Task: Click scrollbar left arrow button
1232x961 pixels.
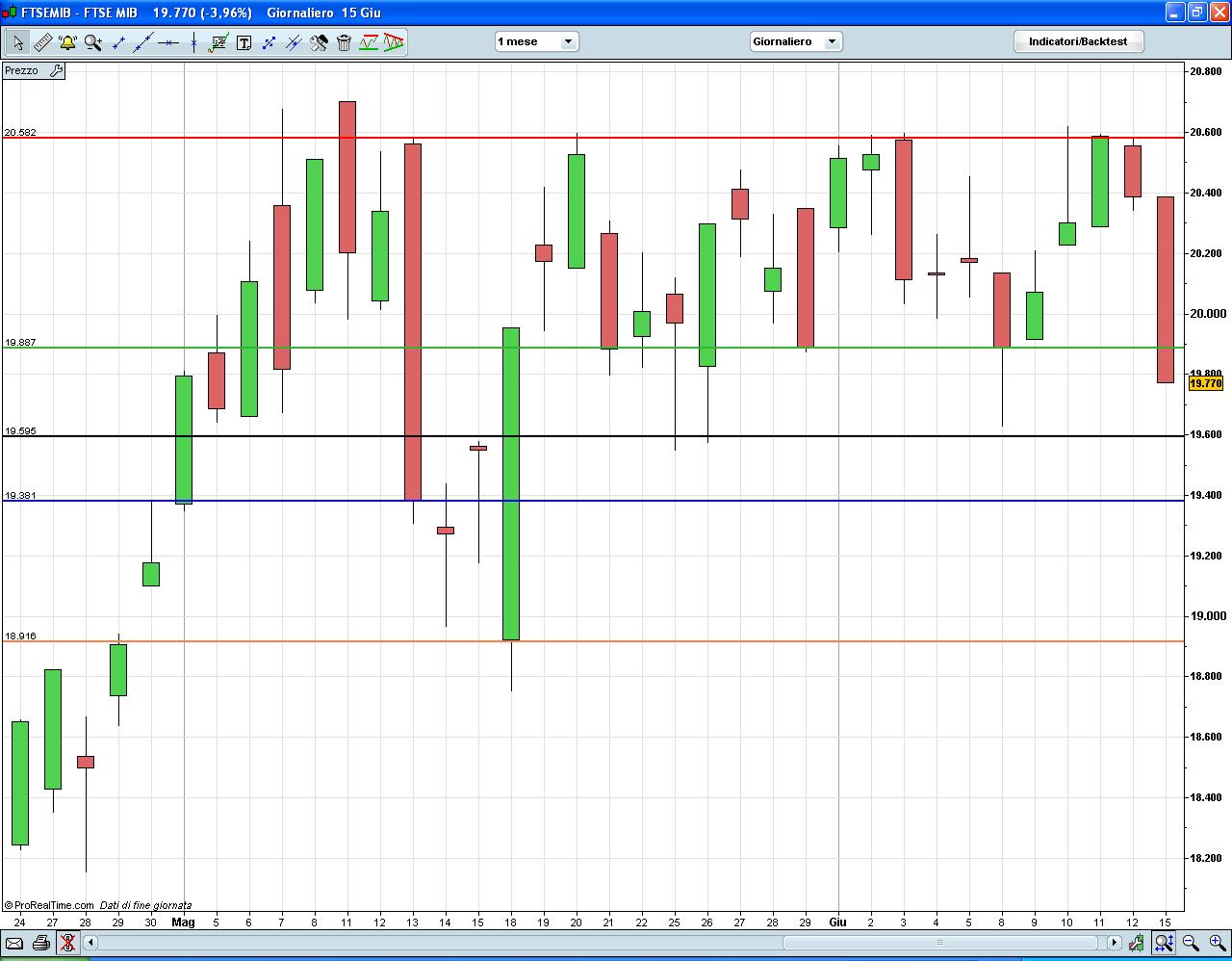Action: click(x=91, y=943)
